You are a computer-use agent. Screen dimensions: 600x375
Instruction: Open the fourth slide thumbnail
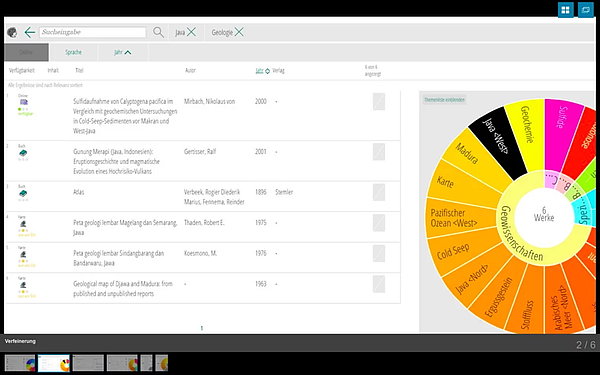(x=122, y=363)
